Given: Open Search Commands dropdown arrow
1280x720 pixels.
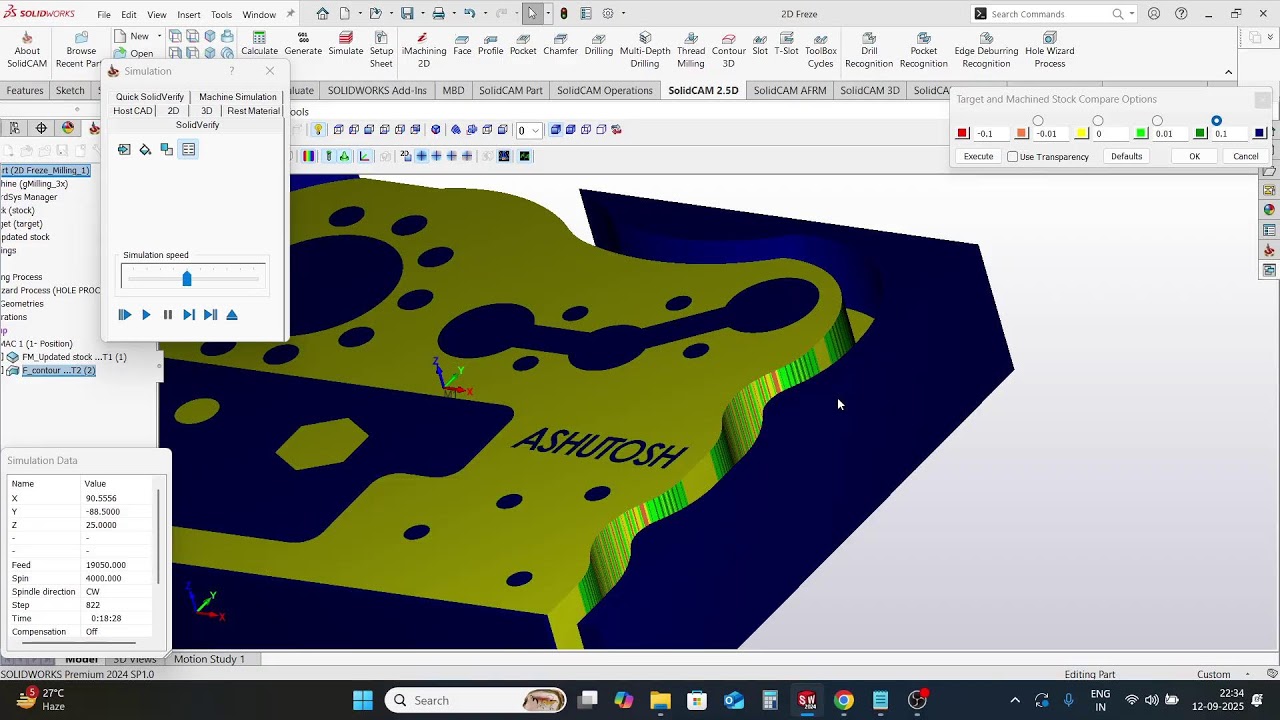Looking at the screenshot, I should click(1131, 14).
